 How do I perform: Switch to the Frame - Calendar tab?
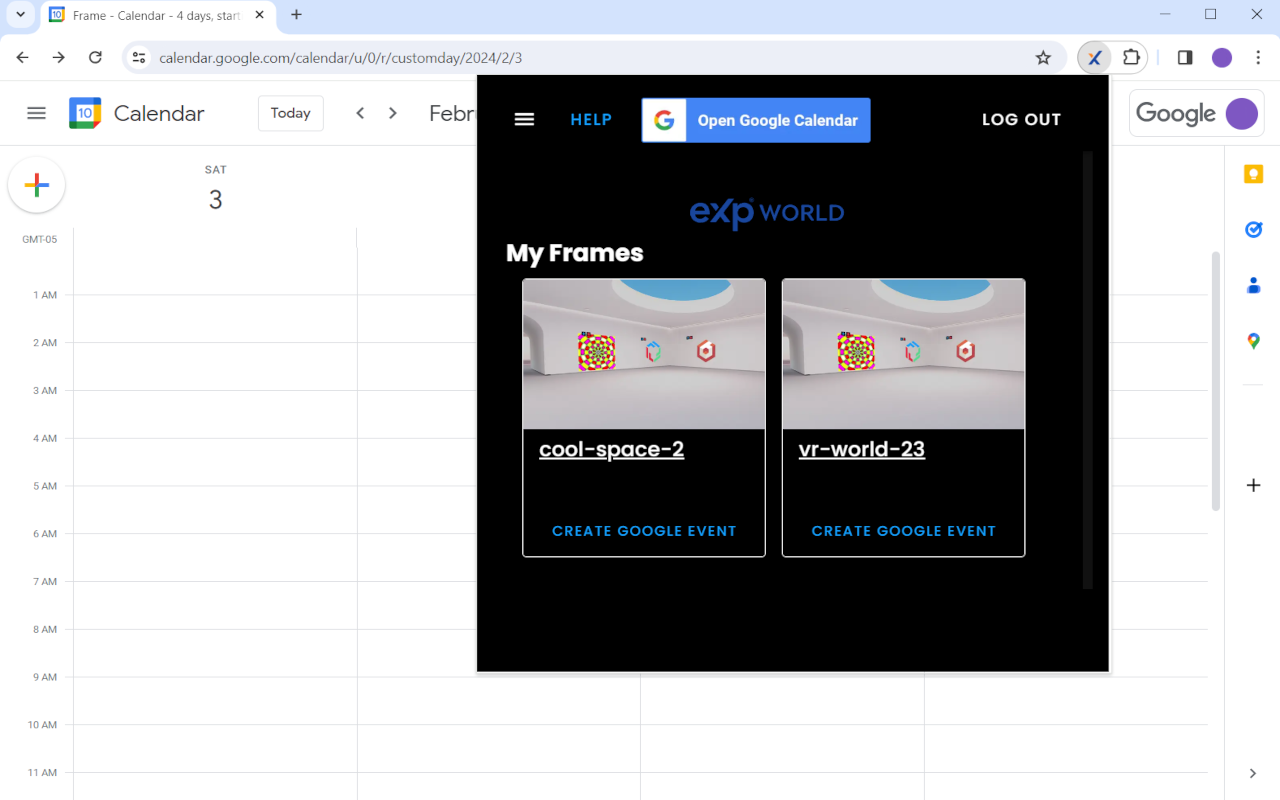[x=157, y=16]
